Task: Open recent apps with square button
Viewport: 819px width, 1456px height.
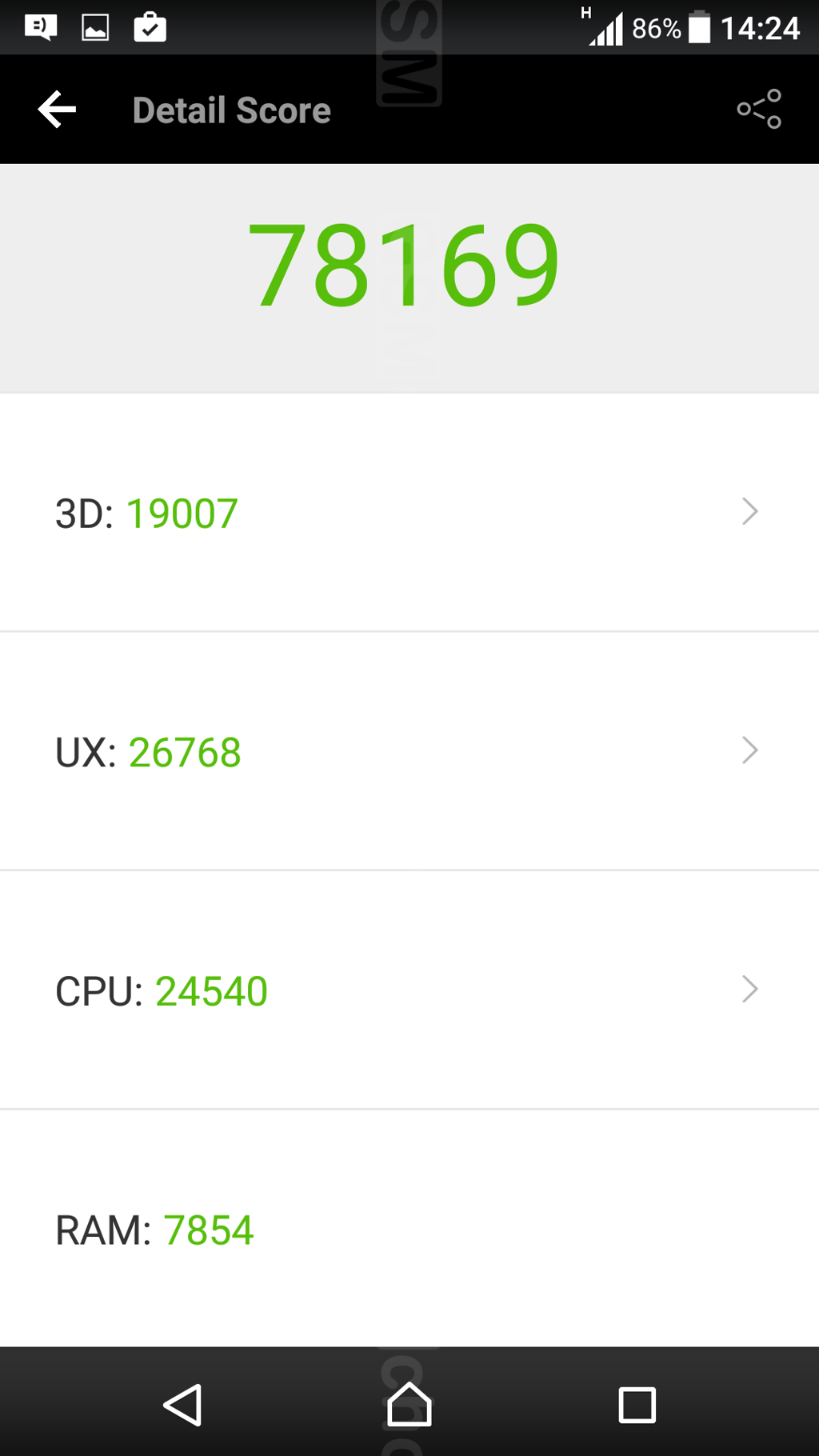Action: (637, 1405)
